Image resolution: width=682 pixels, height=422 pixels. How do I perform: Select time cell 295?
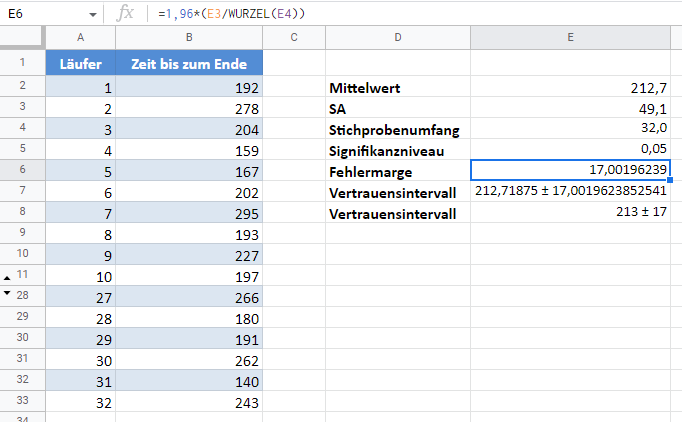click(189, 212)
